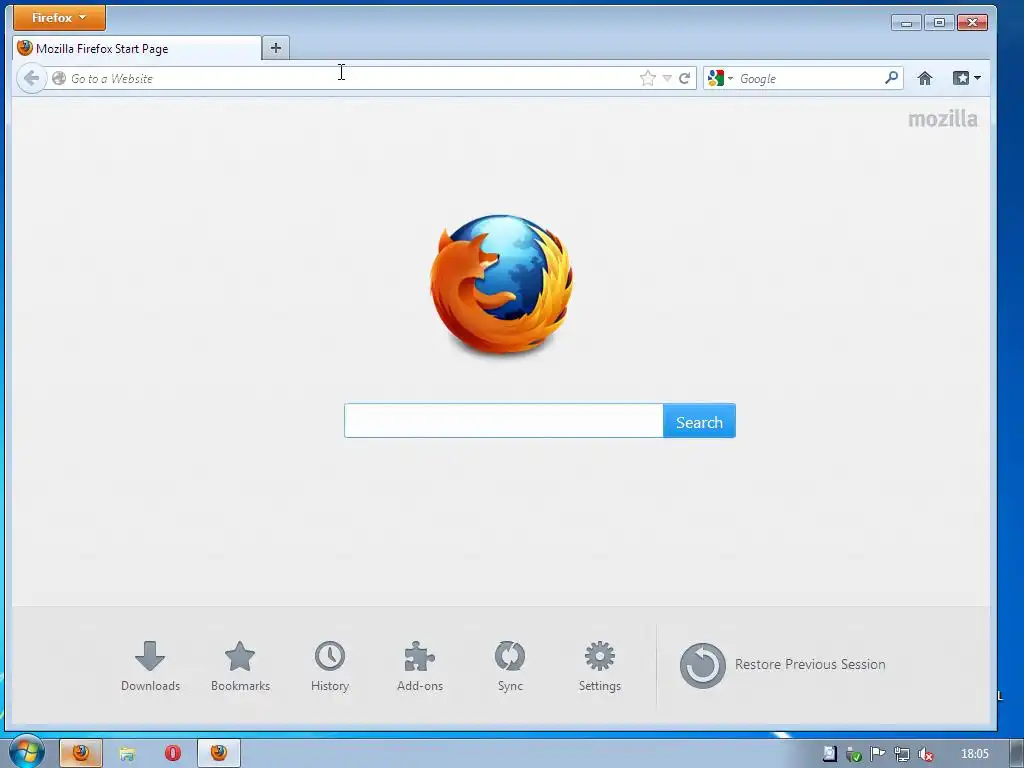
Task: Open the orange Firefox menu button
Action: (x=59, y=18)
